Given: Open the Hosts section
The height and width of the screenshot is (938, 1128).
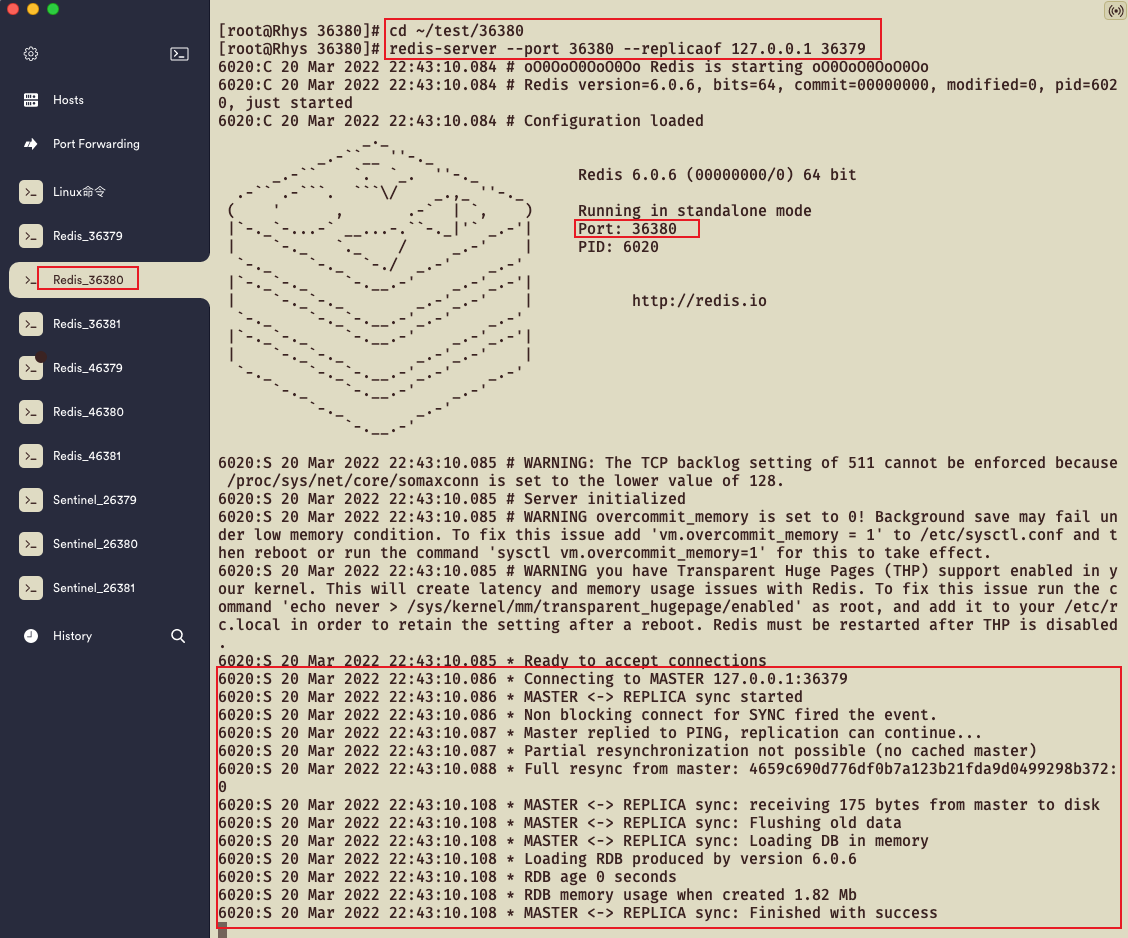Looking at the screenshot, I should [68, 100].
